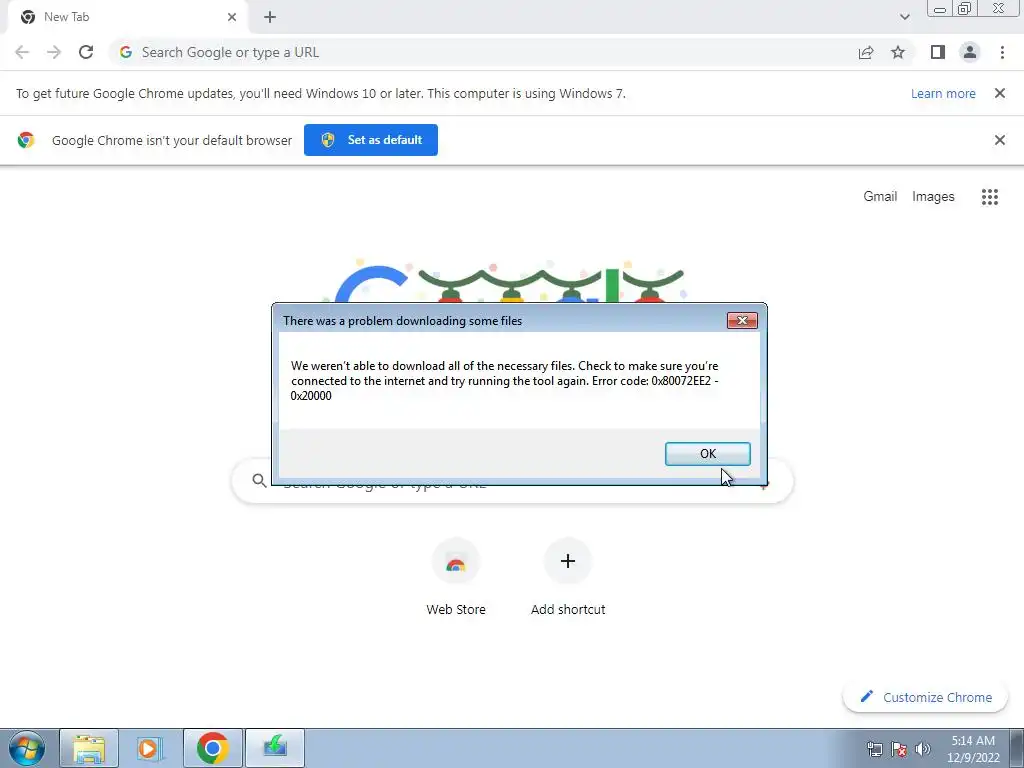Click the error code text 0x20000
Image resolution: width=1024 pixels, height=768 pixels.
click(x=311, y=396)
